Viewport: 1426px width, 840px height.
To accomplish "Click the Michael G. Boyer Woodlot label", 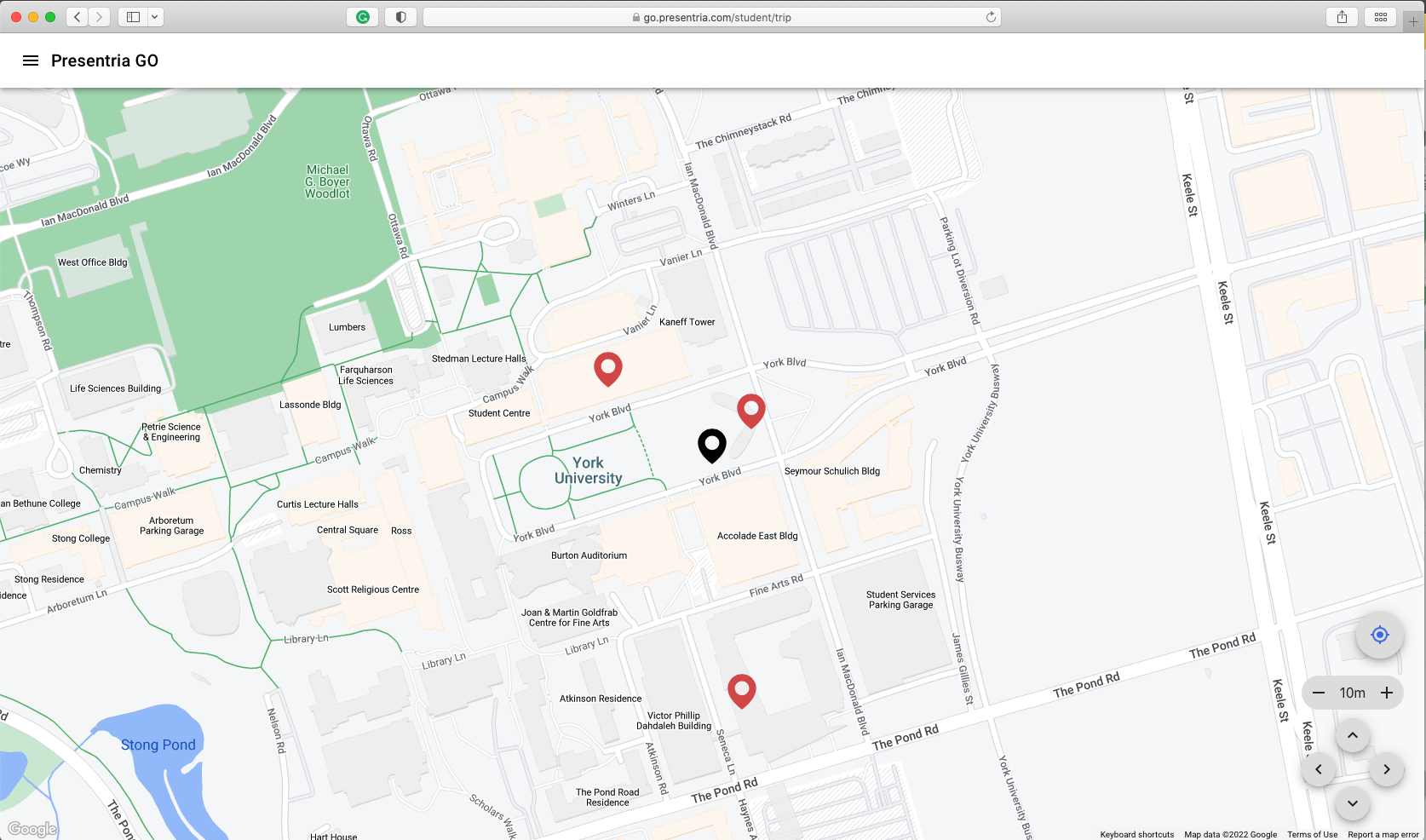I will pos(328,181).
